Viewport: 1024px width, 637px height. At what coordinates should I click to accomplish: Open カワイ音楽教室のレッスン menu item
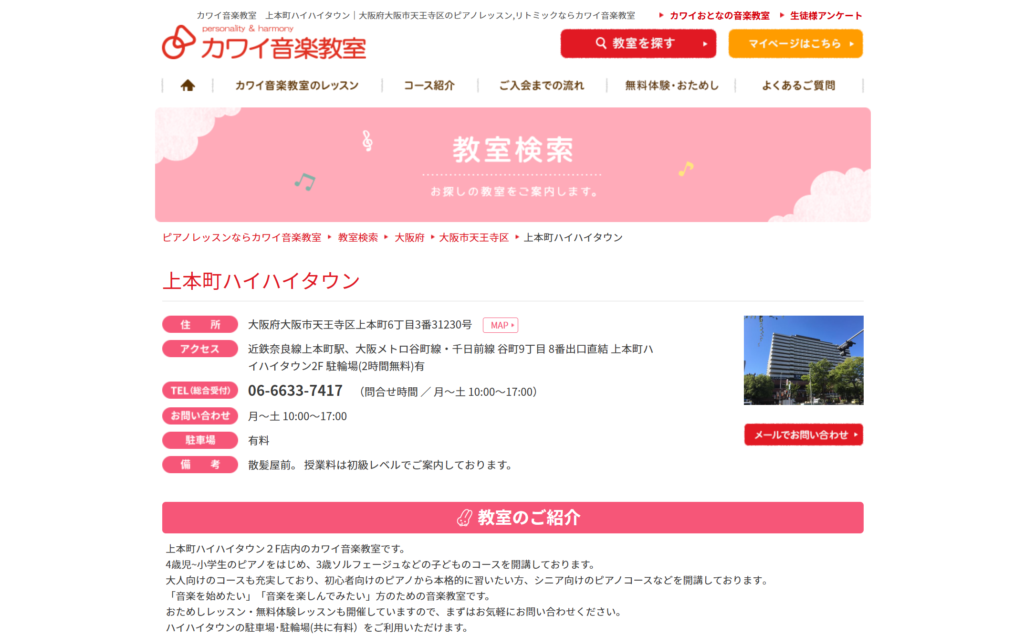tap(297, 86)
